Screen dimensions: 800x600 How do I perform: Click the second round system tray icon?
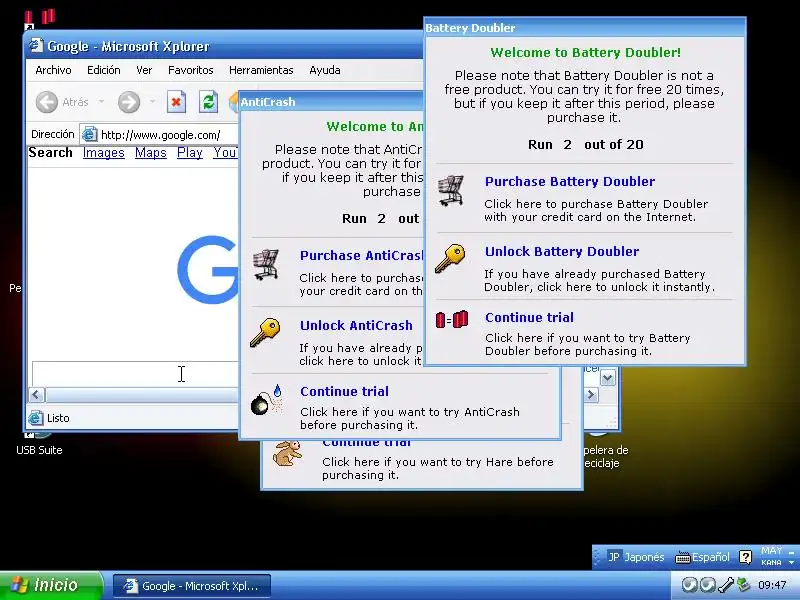(708, 585)
